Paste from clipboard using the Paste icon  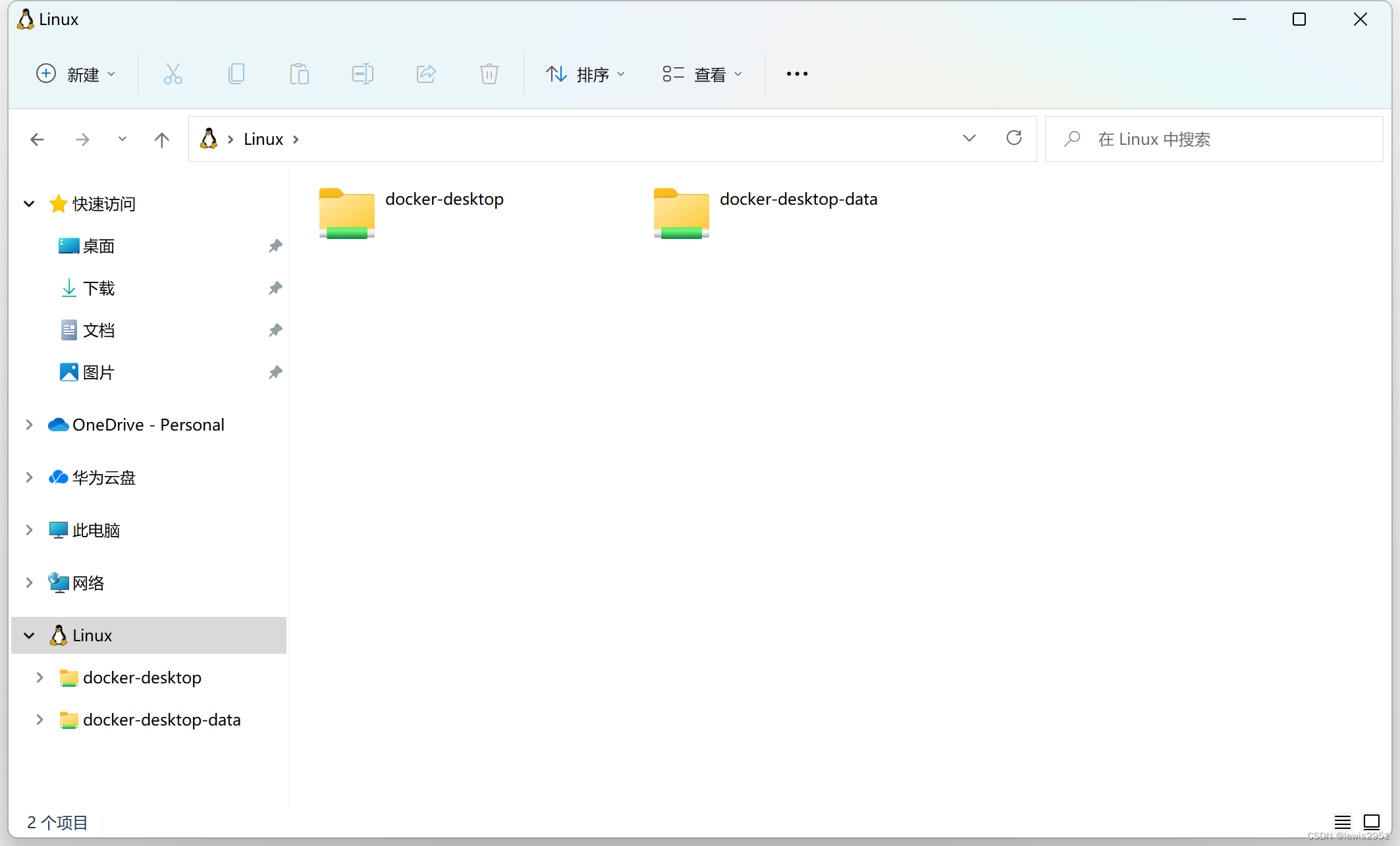click(300, 74)
